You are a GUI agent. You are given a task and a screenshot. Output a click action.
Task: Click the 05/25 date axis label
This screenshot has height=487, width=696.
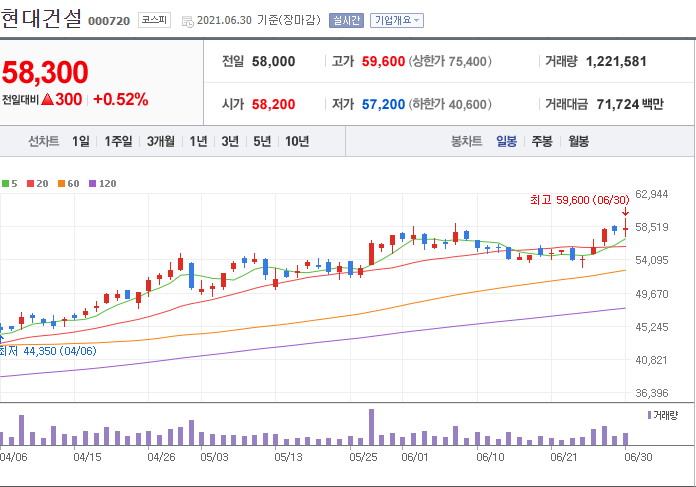(363, 457)
